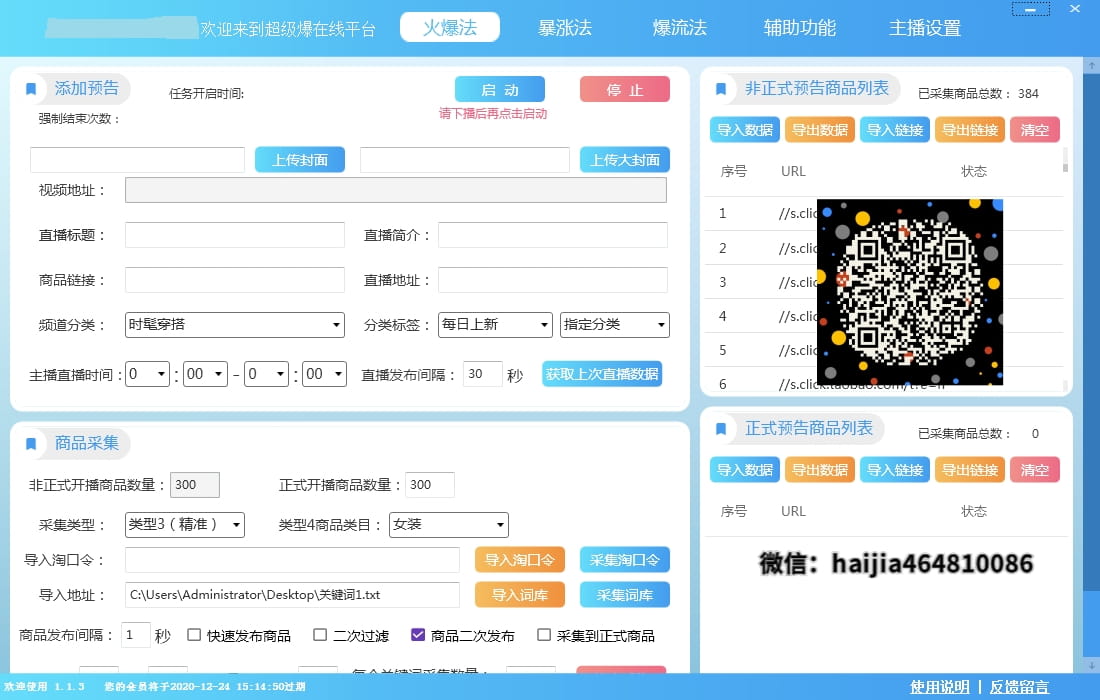
Task: Click the 采集词库 button
Action: [x=624, y=595]
